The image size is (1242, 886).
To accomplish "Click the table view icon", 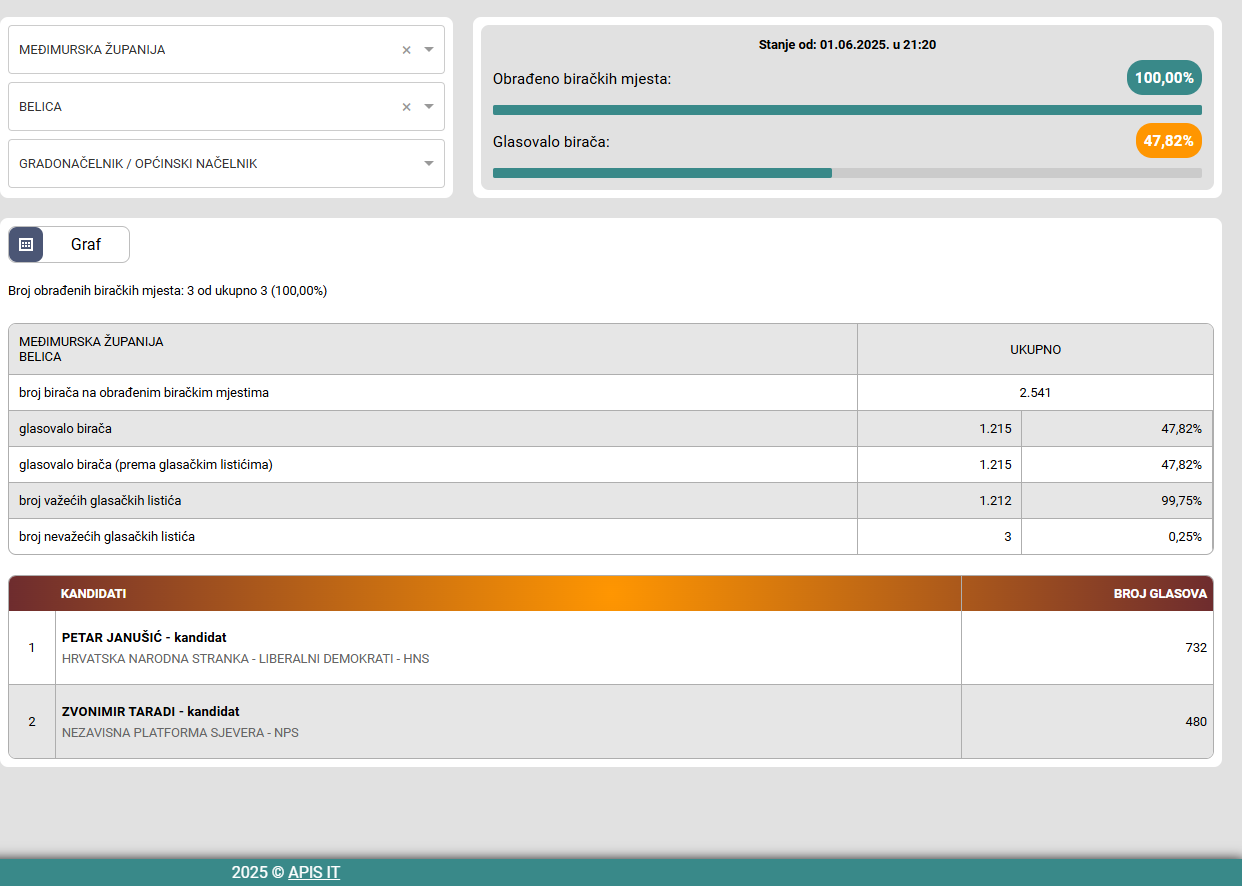I will [x=26, y=244].
